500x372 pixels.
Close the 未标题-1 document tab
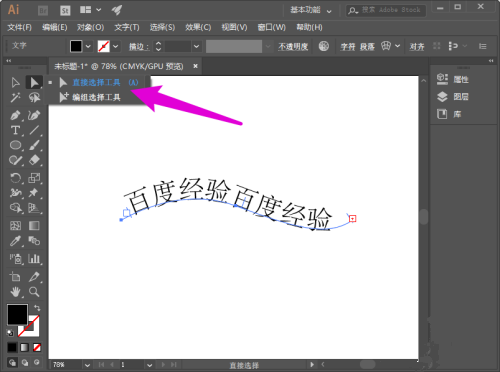195,66
